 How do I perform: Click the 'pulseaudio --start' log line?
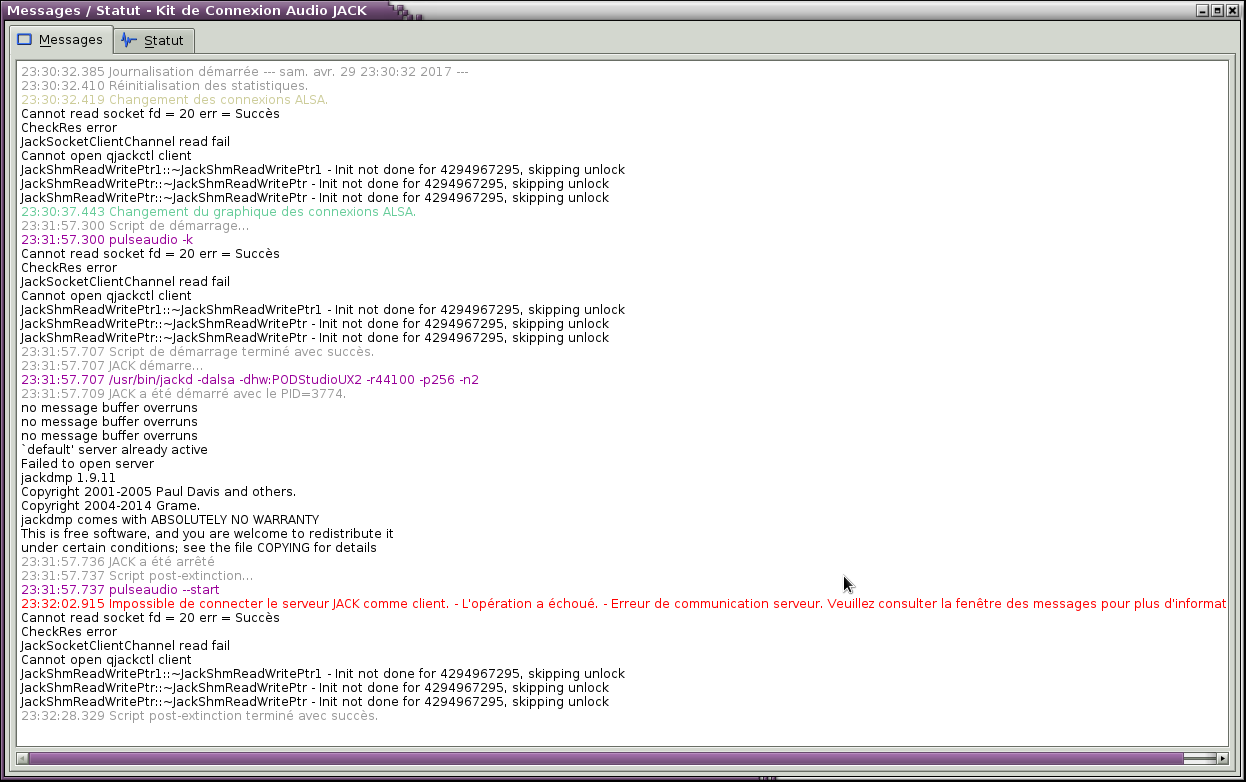click(120, 590)
